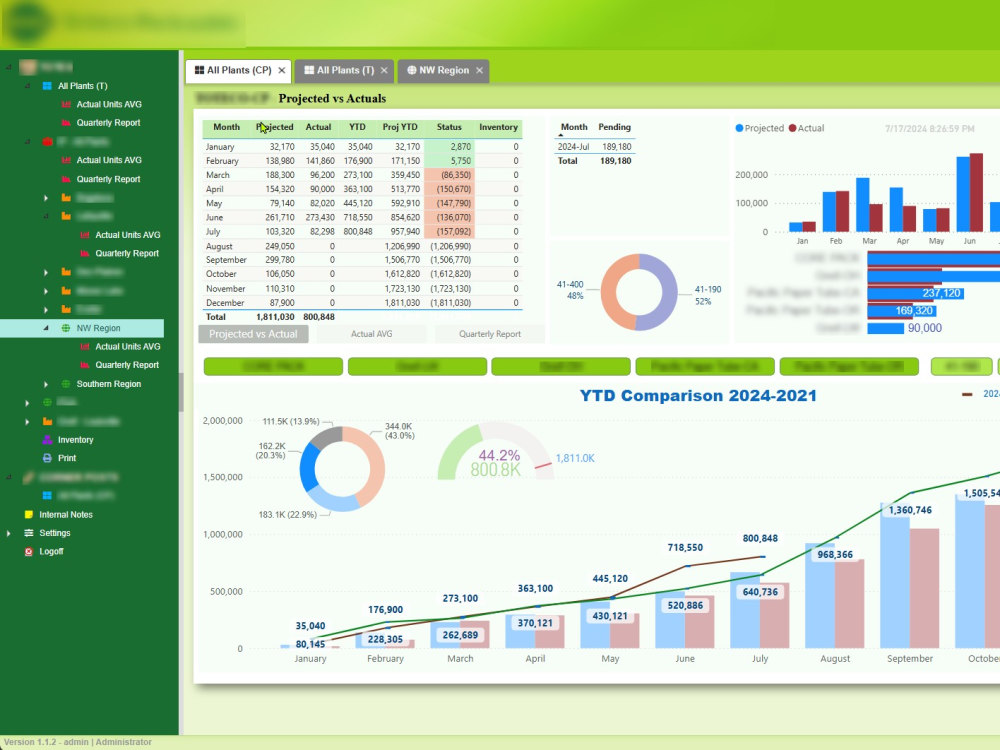Screen dimensions: 1000x750
Task: Click the Inventory column header
Action: (498, 127)
